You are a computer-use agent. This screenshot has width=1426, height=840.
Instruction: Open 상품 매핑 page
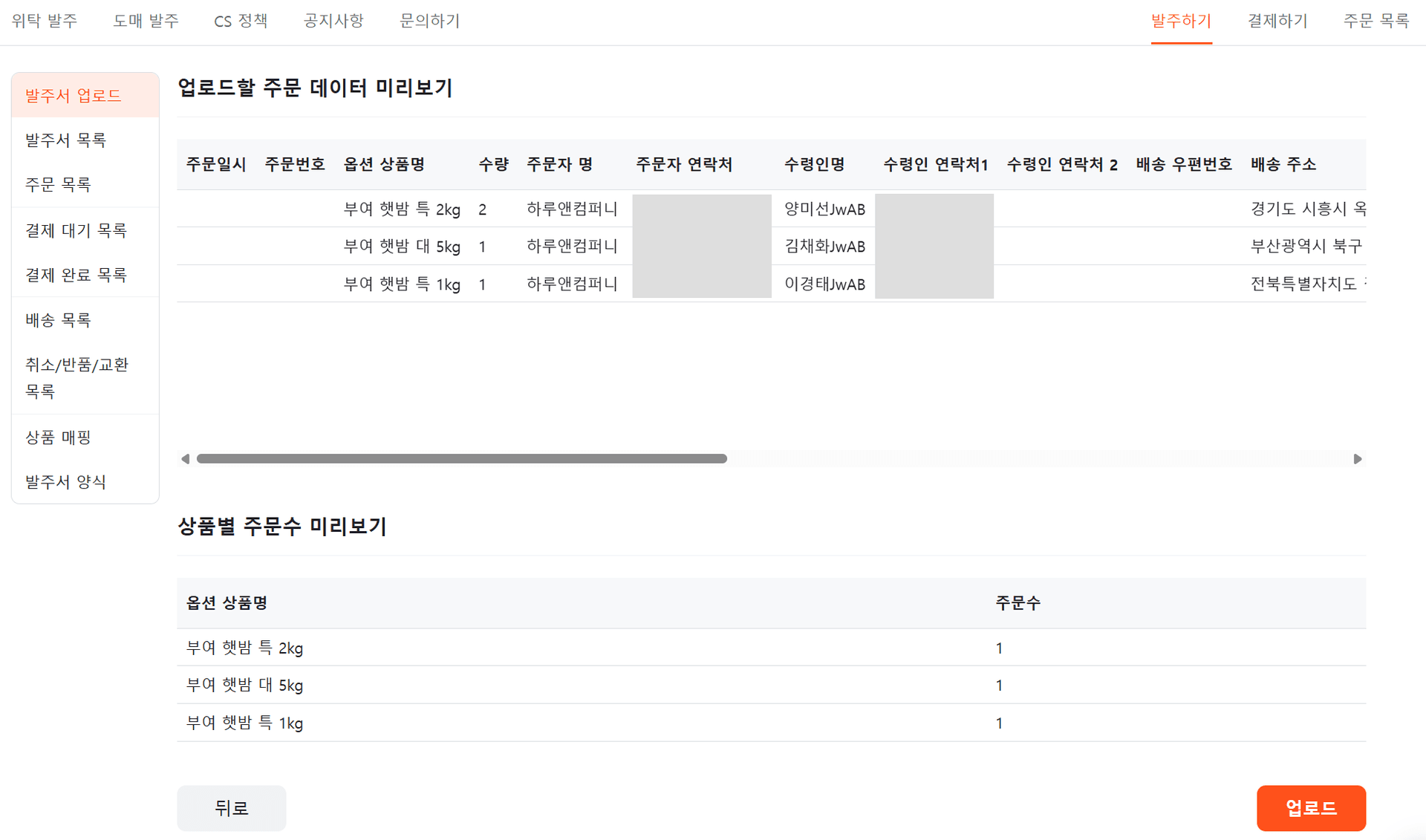click(x=58, y=437)
